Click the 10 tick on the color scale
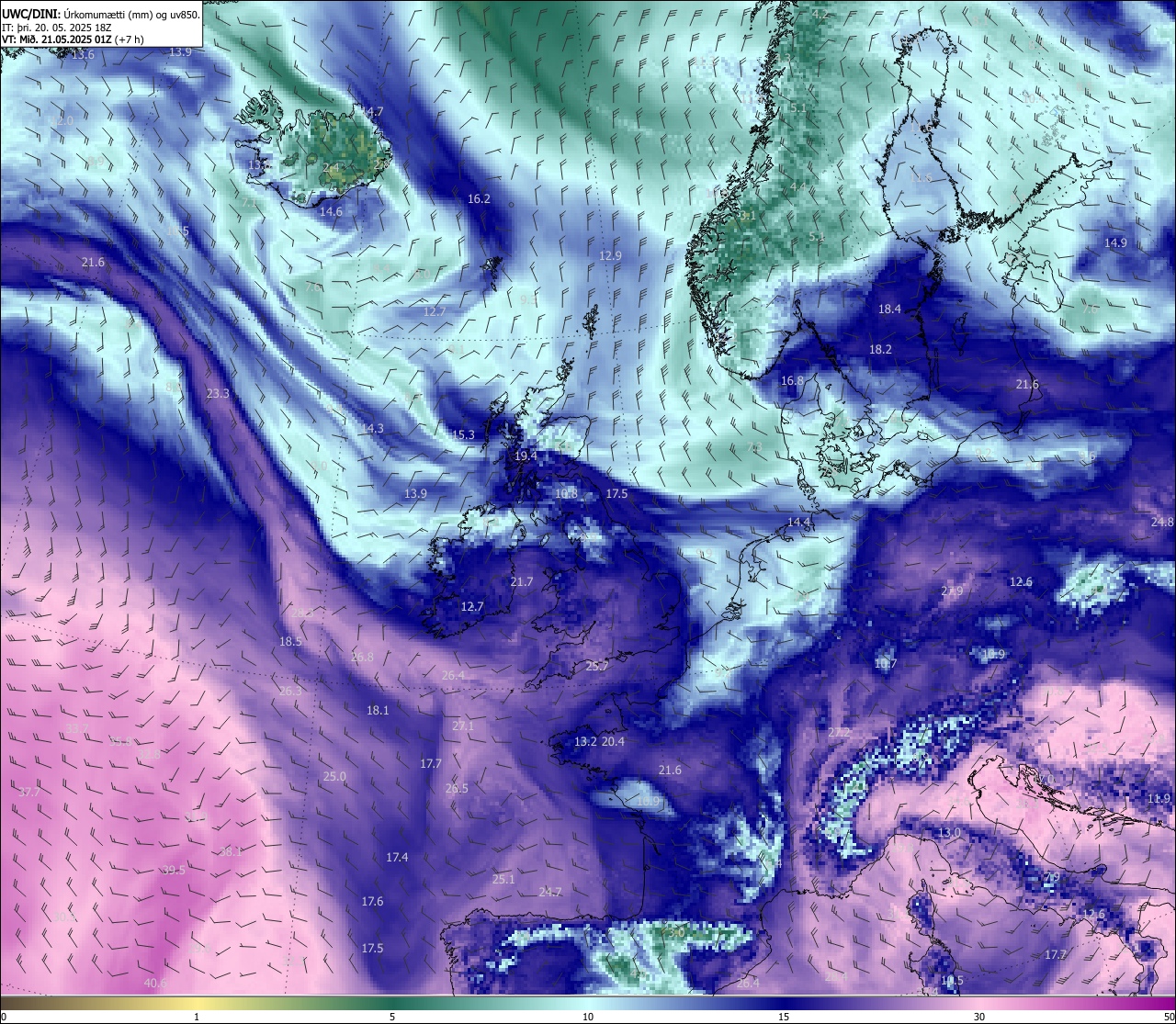This screenshot has width=1176, height=1024. (x=588, y=1017)
